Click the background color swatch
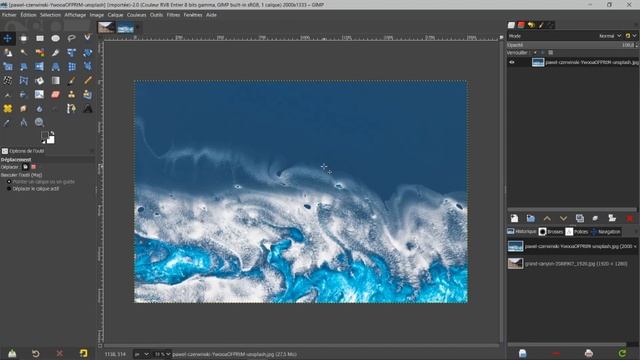 click(x=50, y=140)
